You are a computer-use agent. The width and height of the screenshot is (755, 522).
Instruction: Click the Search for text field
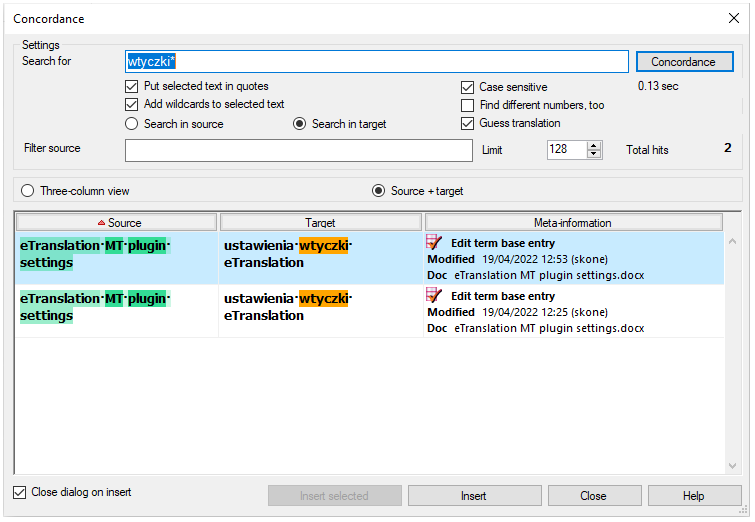coord(377,62)
